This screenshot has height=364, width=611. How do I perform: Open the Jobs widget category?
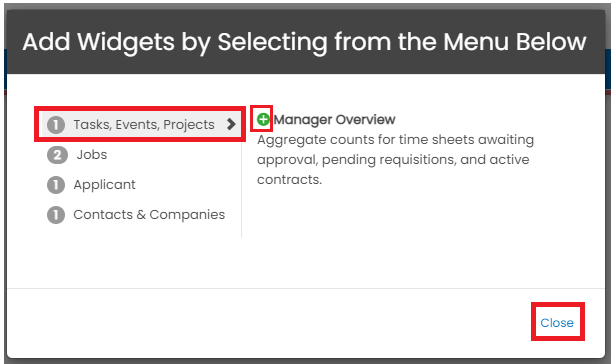(92, 155)
